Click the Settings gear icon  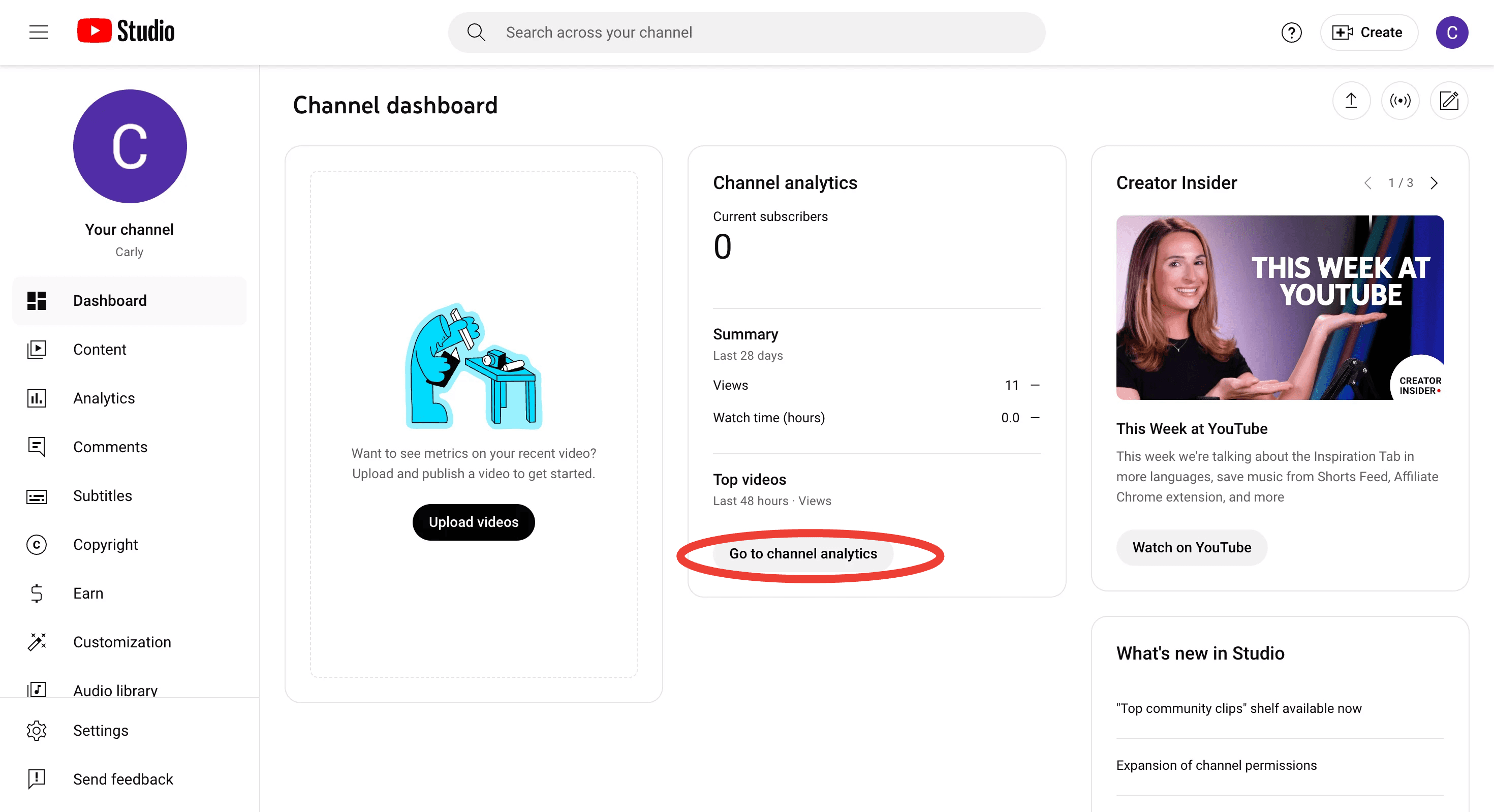click(x=37, y=730)
